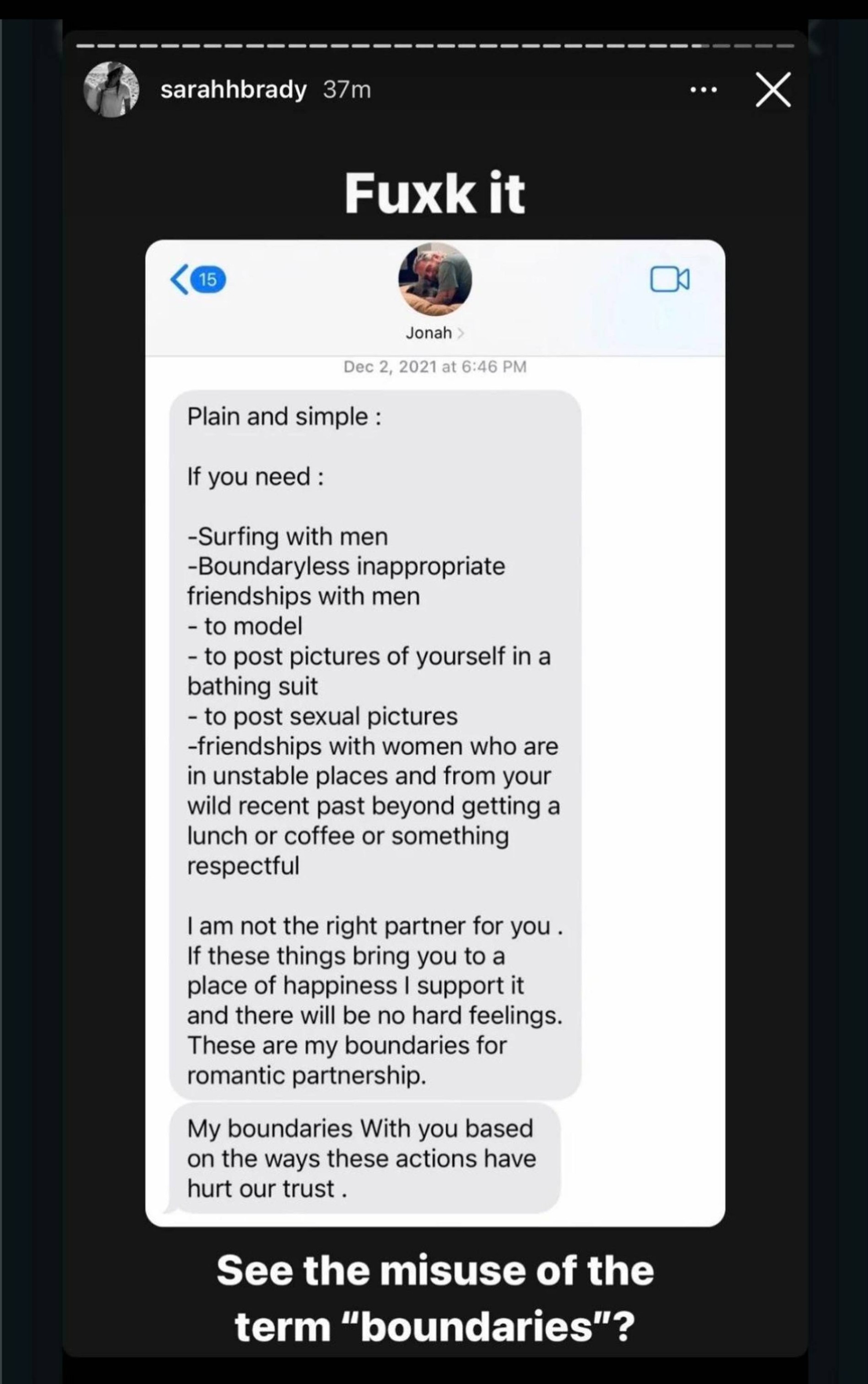Open Jonah's contact photo
Screen dimensions: 868x1384
click(434, 280)
